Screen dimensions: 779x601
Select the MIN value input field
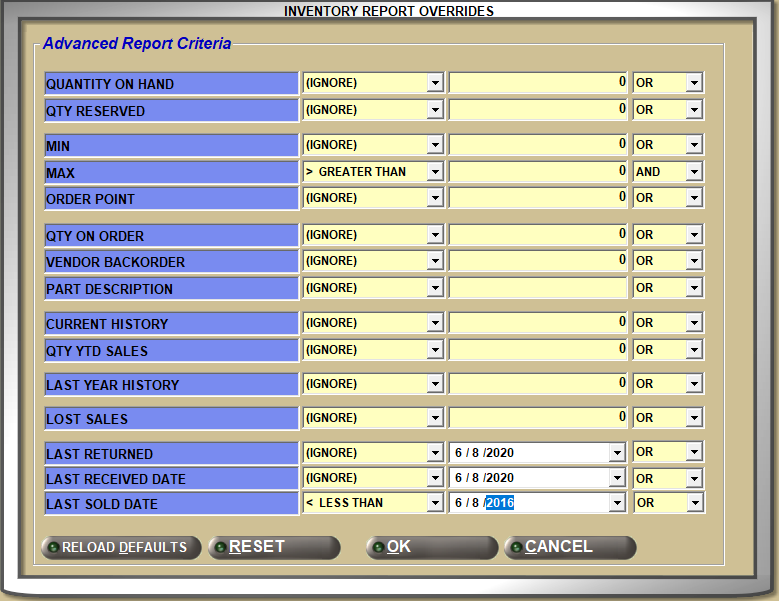538,146
